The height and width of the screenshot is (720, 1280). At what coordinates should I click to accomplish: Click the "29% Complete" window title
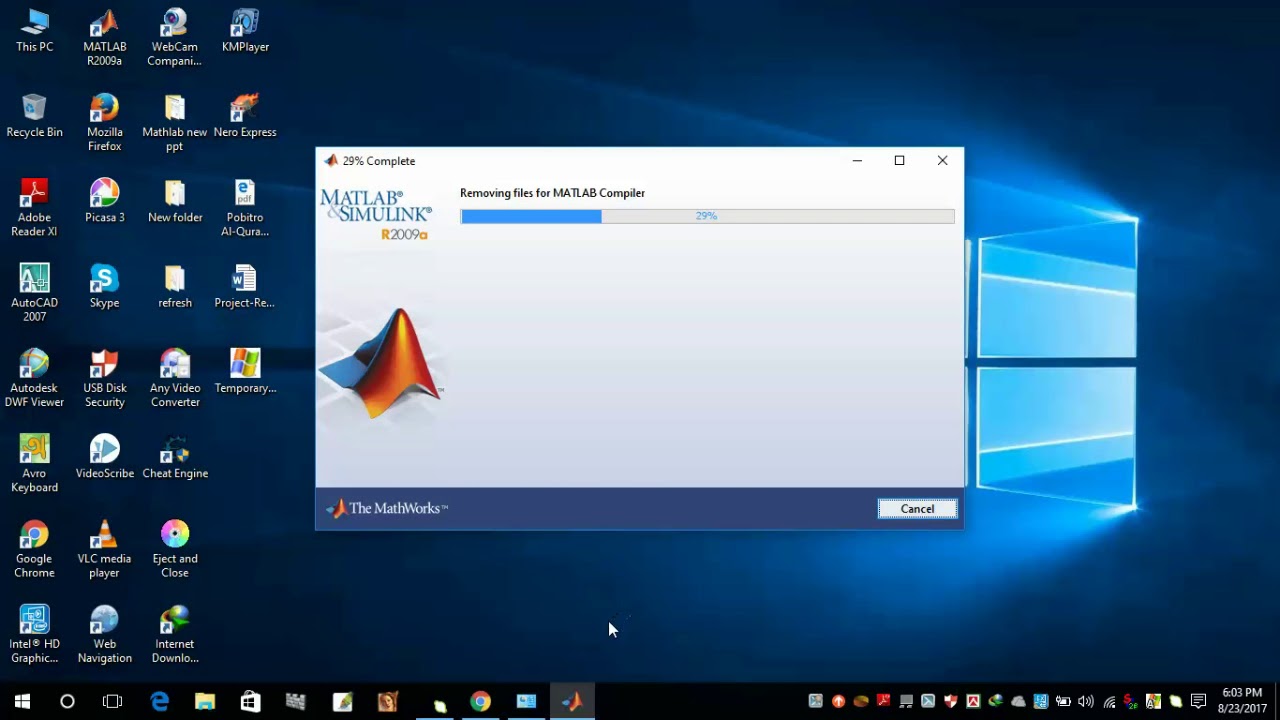pos(378,161)
